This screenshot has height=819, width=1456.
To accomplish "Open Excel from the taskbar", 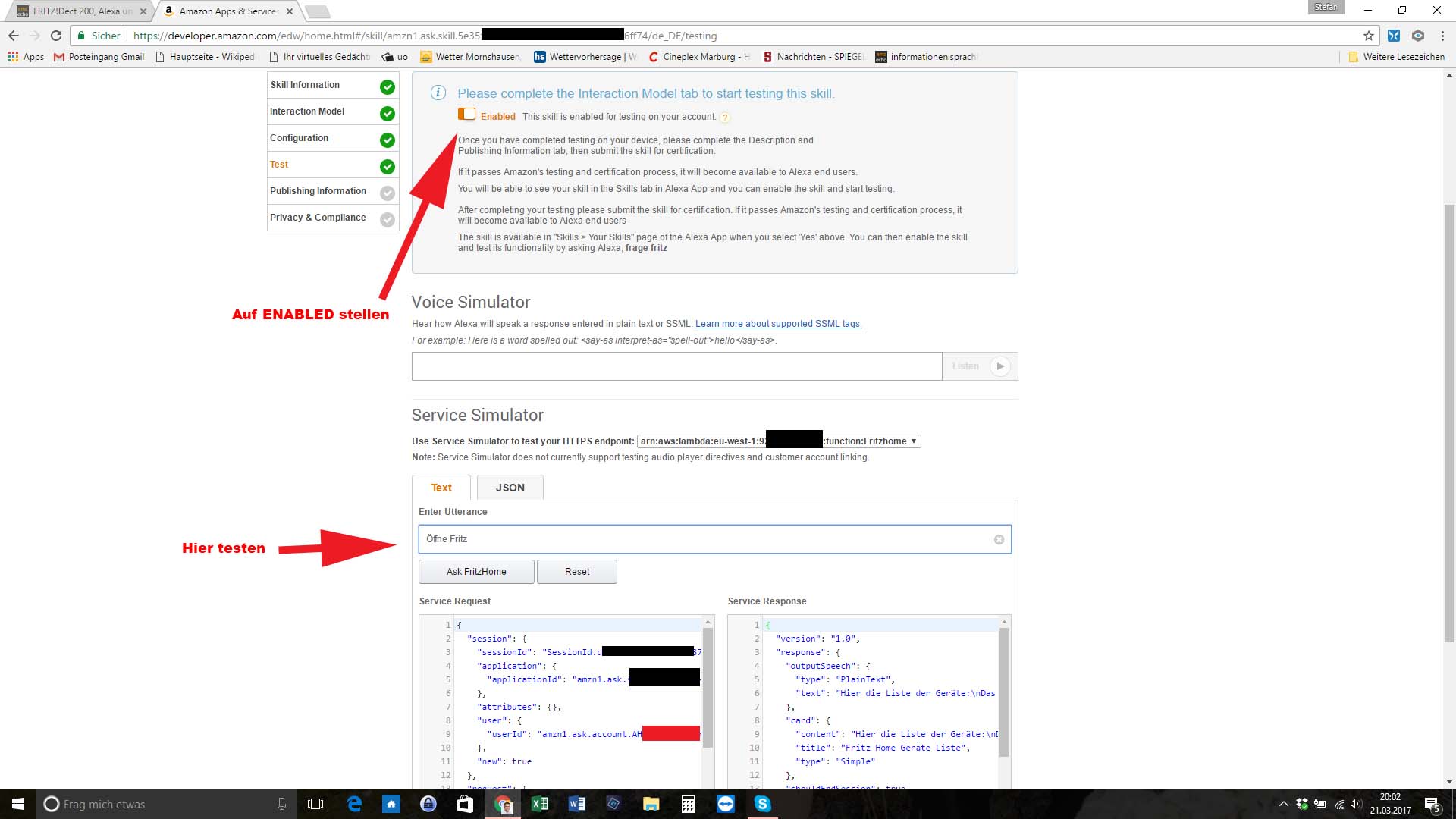I will pyautogui.click(x=540, y=804).
